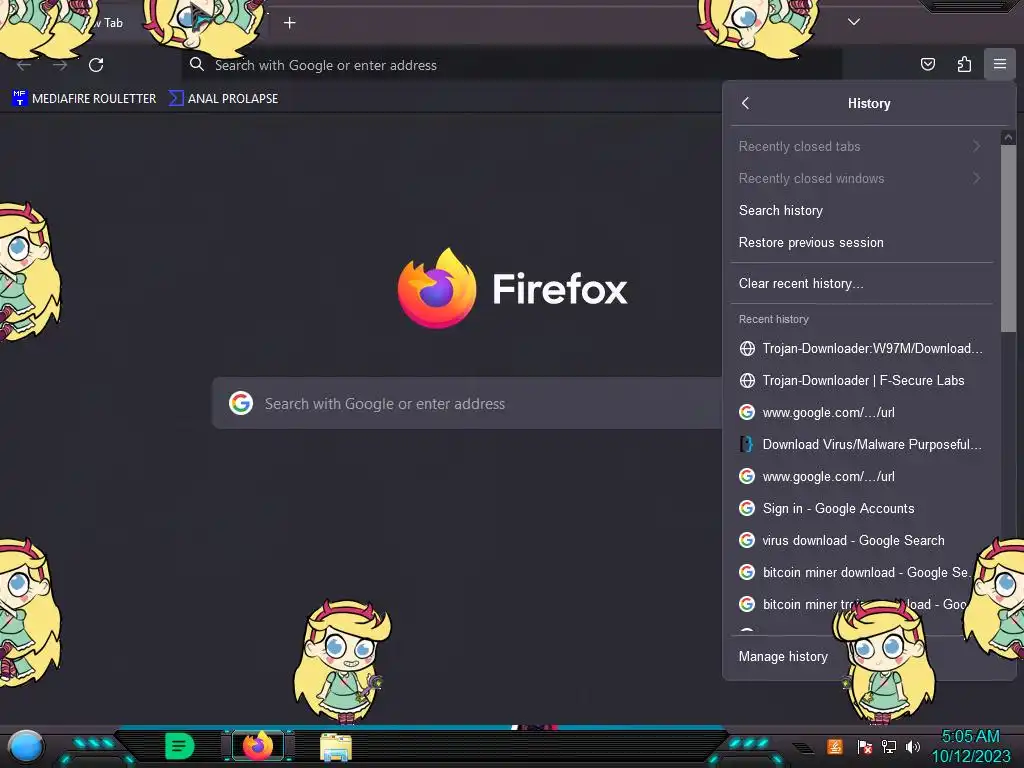Go back from History panel
1024x768 pixels.
[746, 103]
